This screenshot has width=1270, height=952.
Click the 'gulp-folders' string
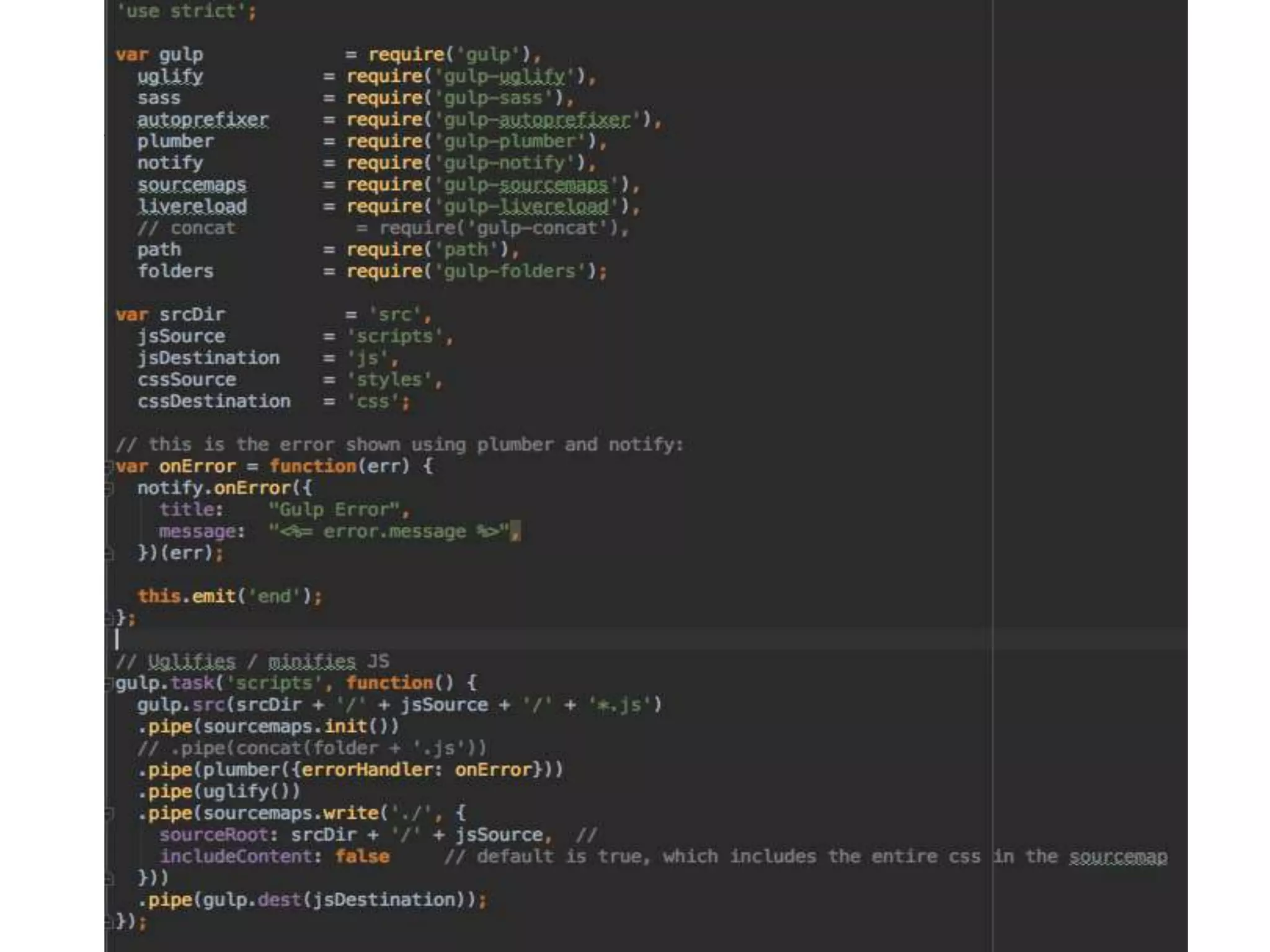point(510,271)
